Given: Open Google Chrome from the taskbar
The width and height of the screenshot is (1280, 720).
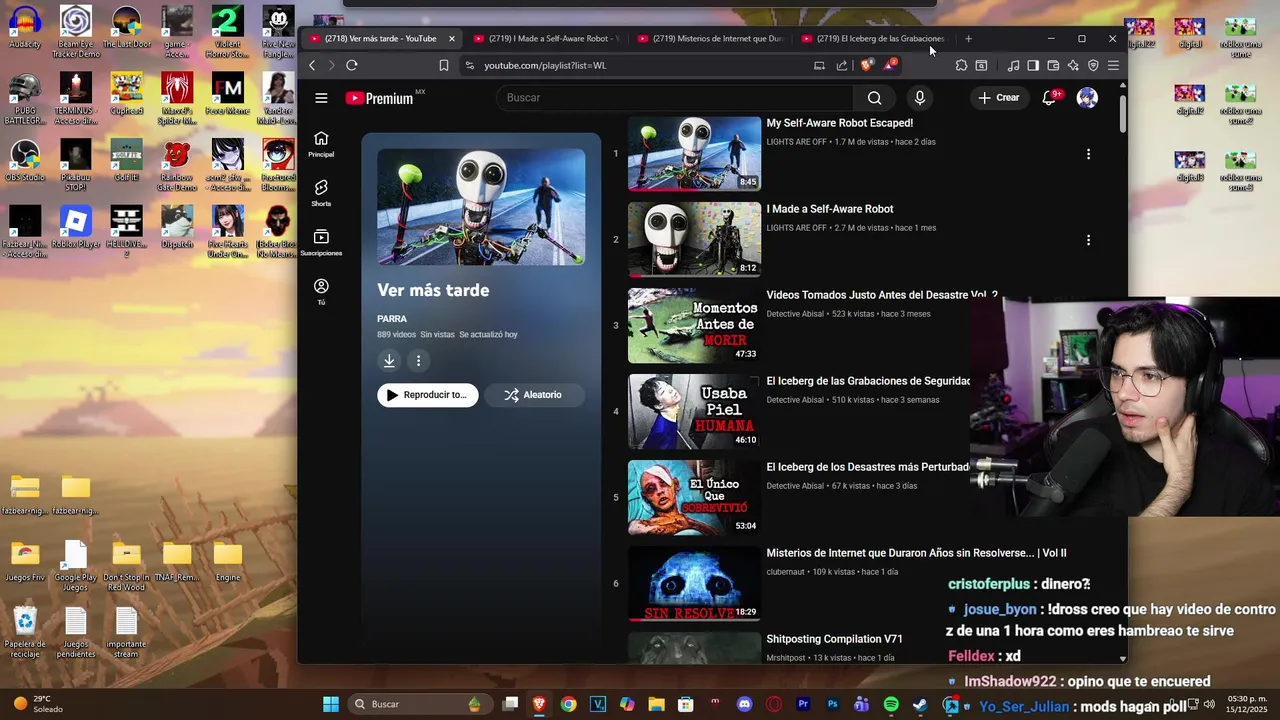Looking at the screenshot, I should (568, 704).
